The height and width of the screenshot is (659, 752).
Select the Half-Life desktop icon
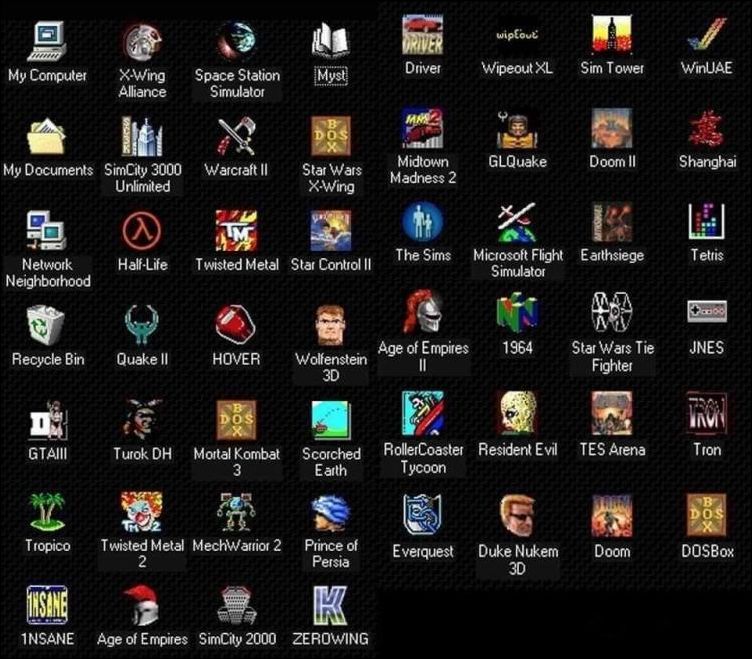(142, 231)
